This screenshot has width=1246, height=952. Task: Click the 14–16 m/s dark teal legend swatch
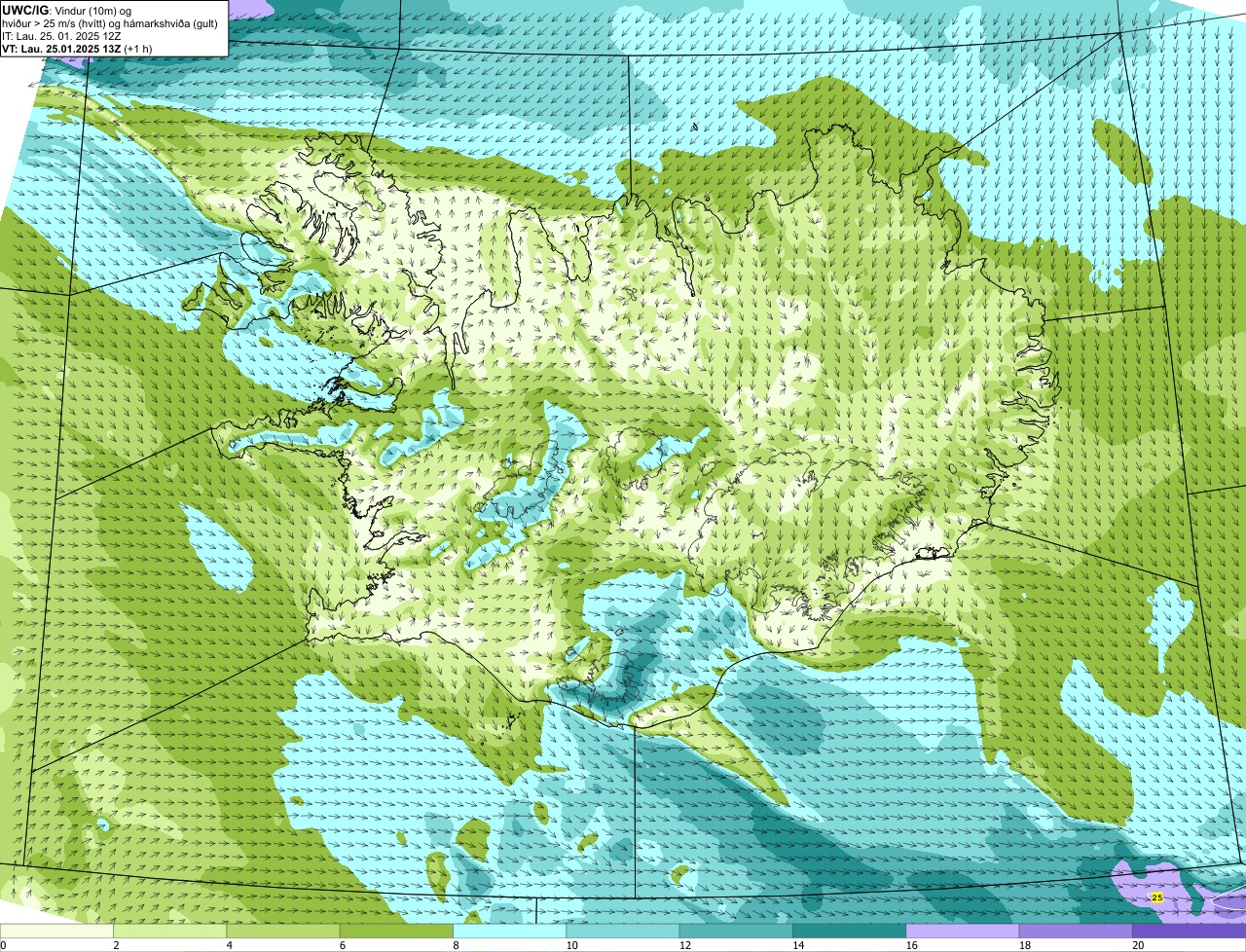[x=850, y=932]
